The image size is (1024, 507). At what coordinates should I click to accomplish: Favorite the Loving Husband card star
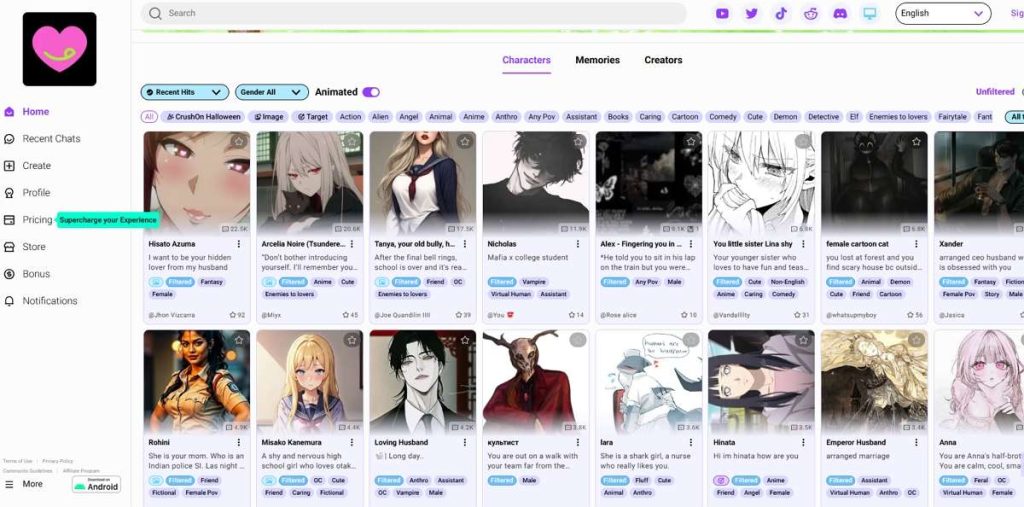[x=465, y=340]
